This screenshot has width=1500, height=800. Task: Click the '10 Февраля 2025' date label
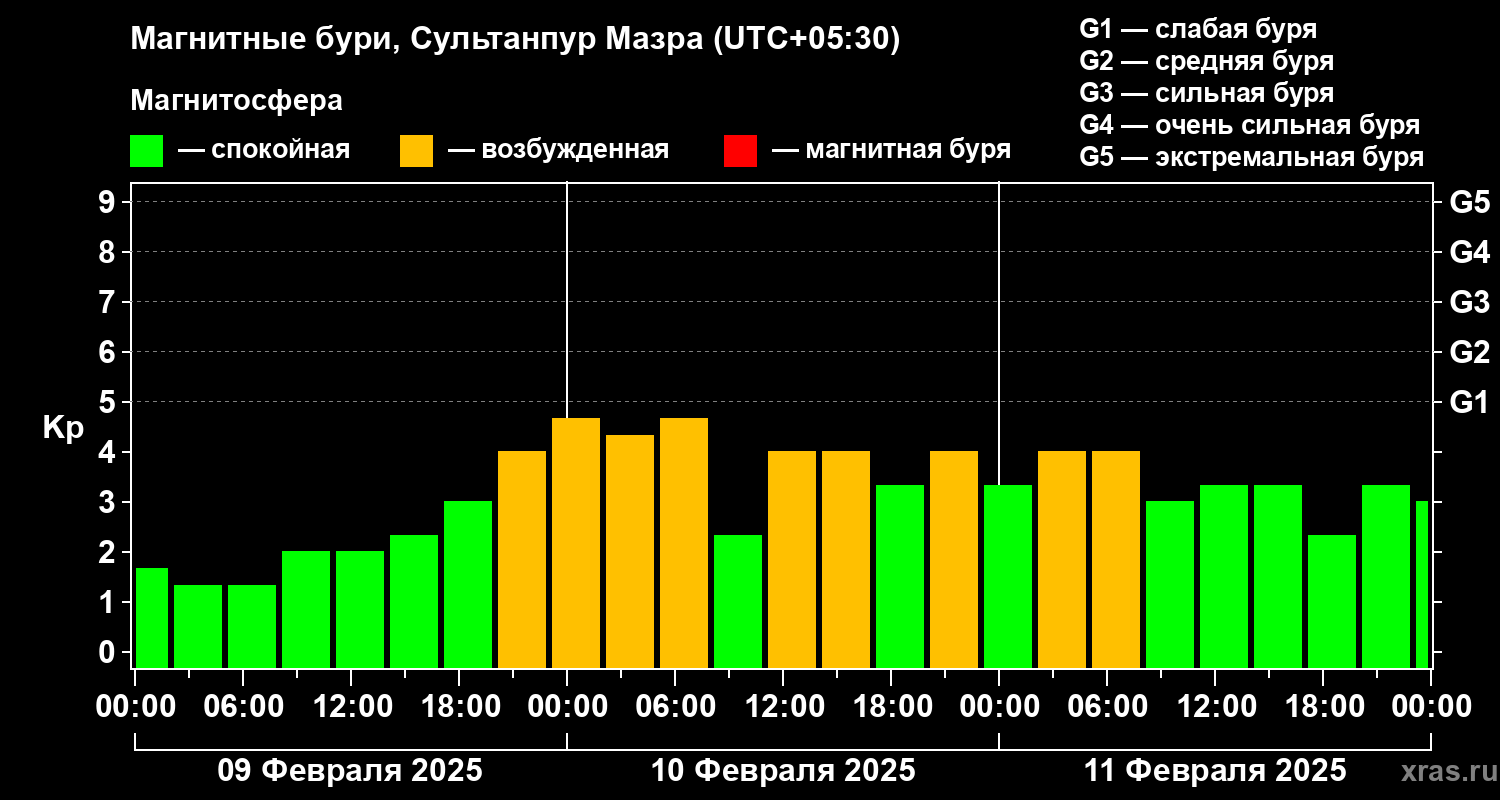[783, 771]
